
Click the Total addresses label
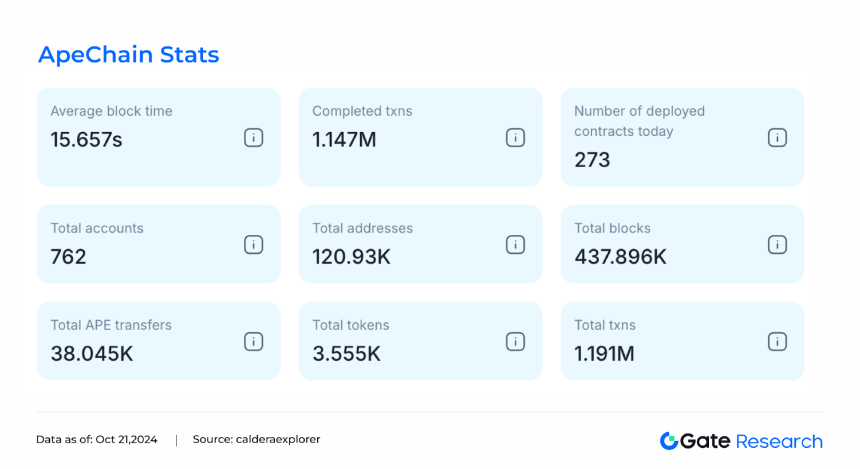click(363, 228)
